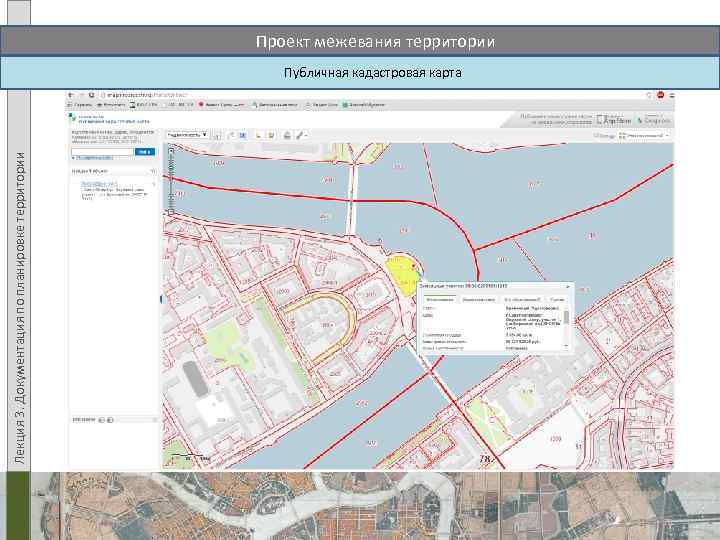Click the browser forward arrow
The image size is (720, 540).
click(x=82, y=95)
